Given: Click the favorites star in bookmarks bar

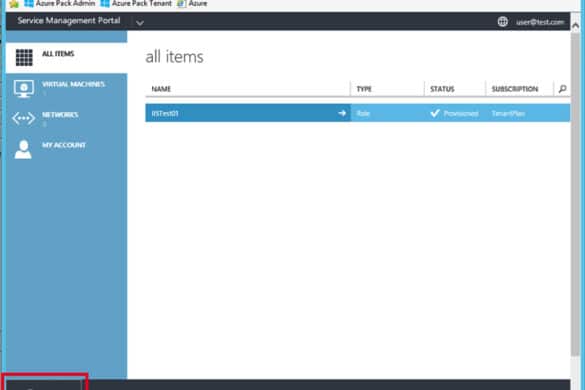Looking at the screenshot, I should point(14,4).
